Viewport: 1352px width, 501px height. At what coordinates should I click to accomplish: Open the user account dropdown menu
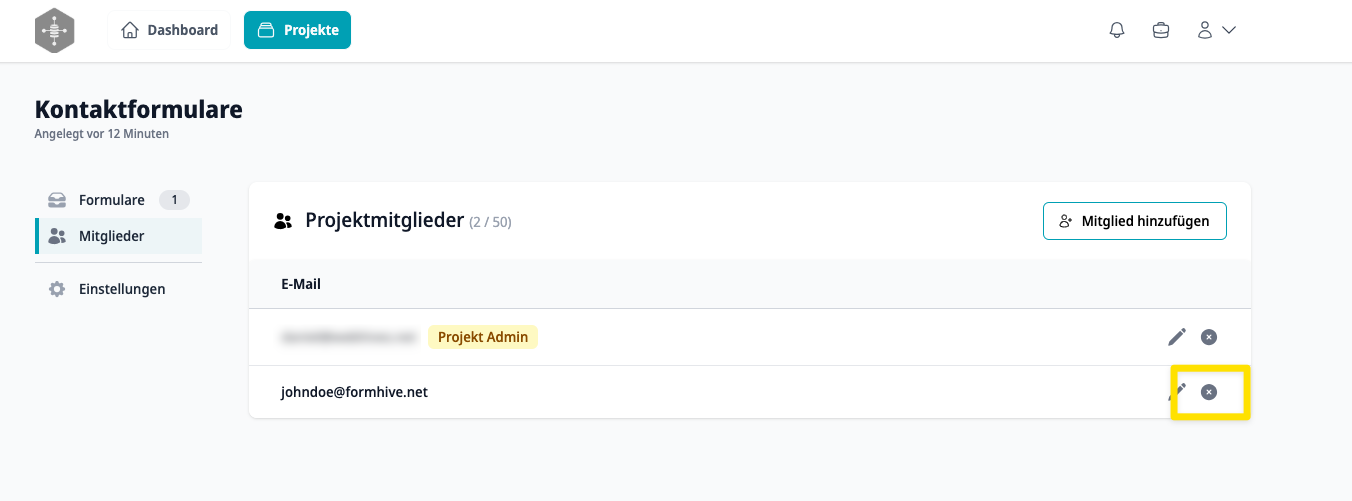tap(1217, 30)
